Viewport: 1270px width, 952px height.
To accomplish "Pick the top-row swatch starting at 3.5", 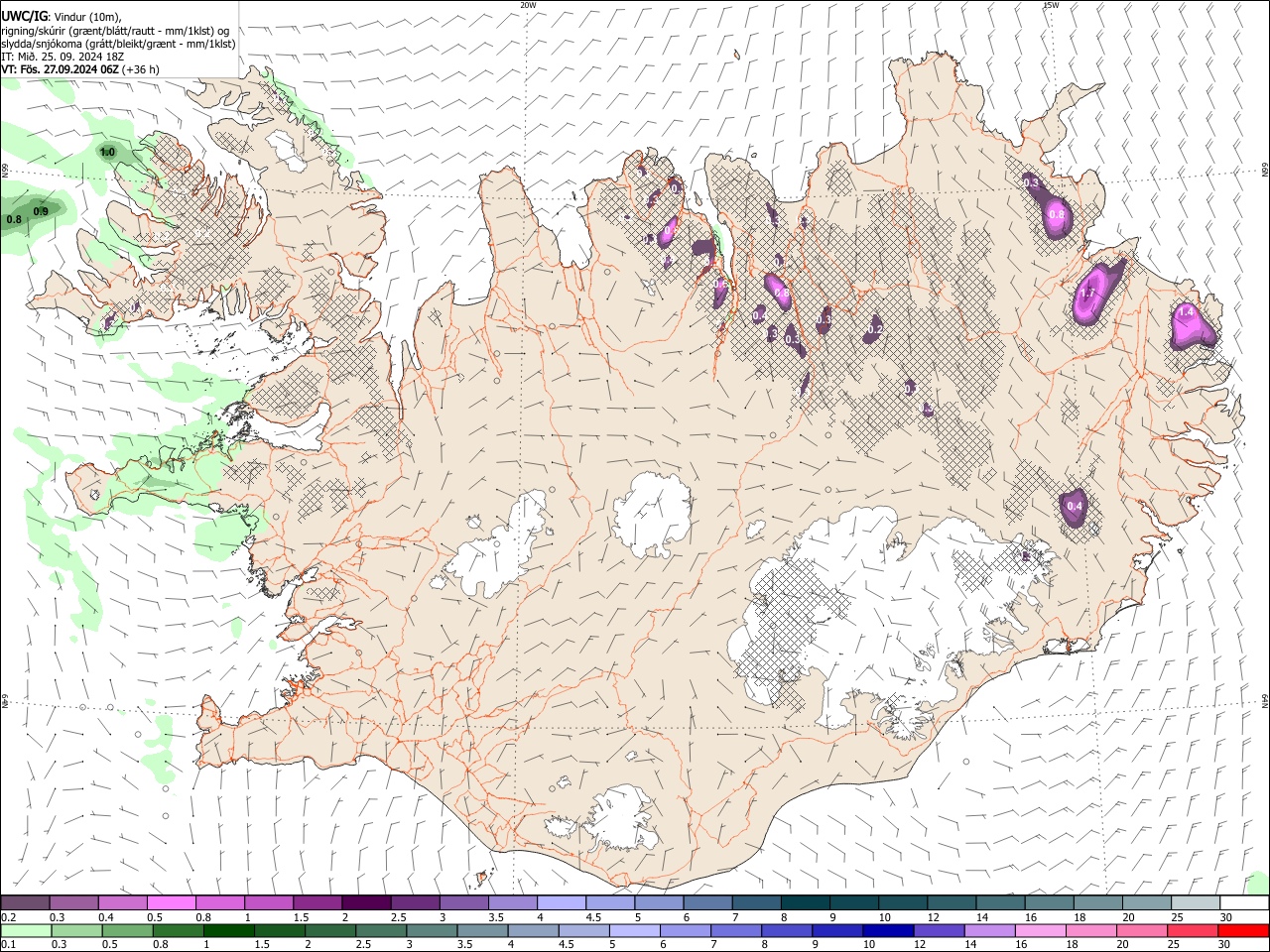I will point(512,903).
